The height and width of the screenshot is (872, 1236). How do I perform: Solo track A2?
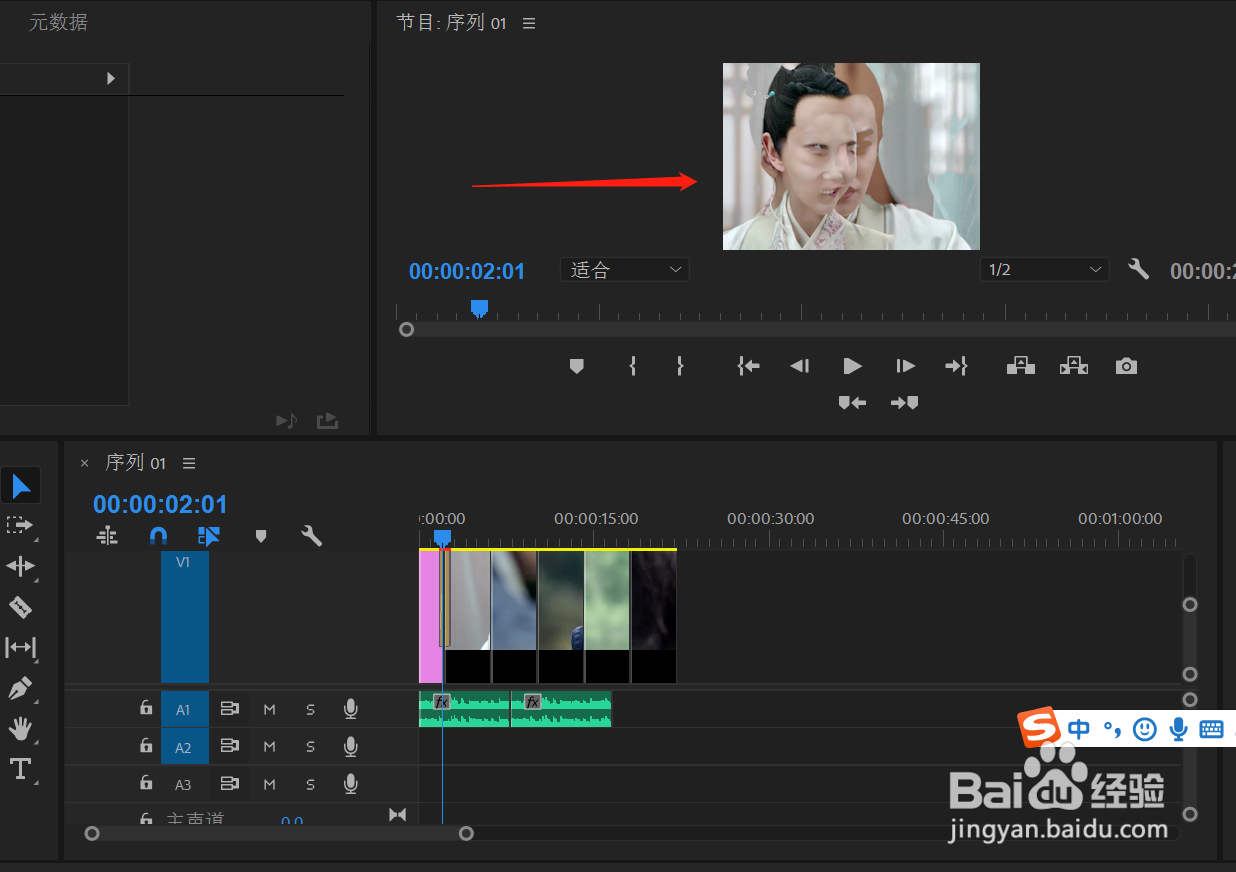click(x=310, y=747)
